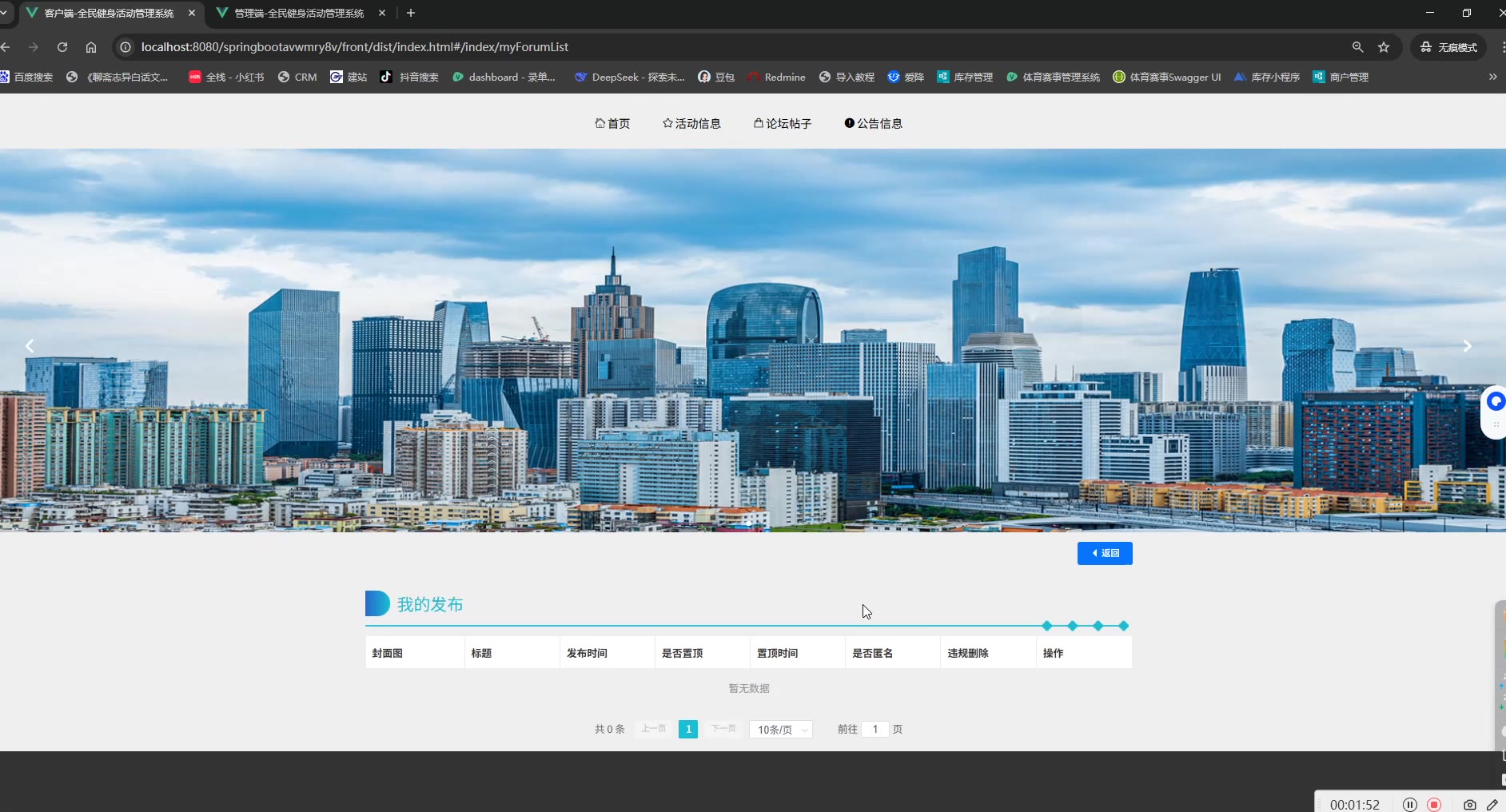This screenshot has height=812, width=1506.
Task: Go to the 论坛帖子 menu item
Action: pyautogui.click(x=783, y=124)
